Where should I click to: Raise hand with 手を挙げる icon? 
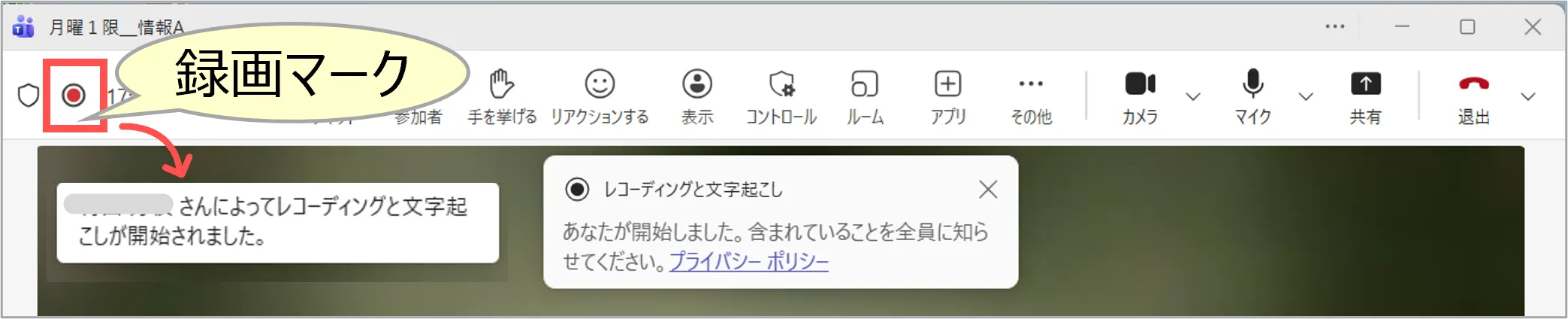pyautogui.click(x=502, y=96)
